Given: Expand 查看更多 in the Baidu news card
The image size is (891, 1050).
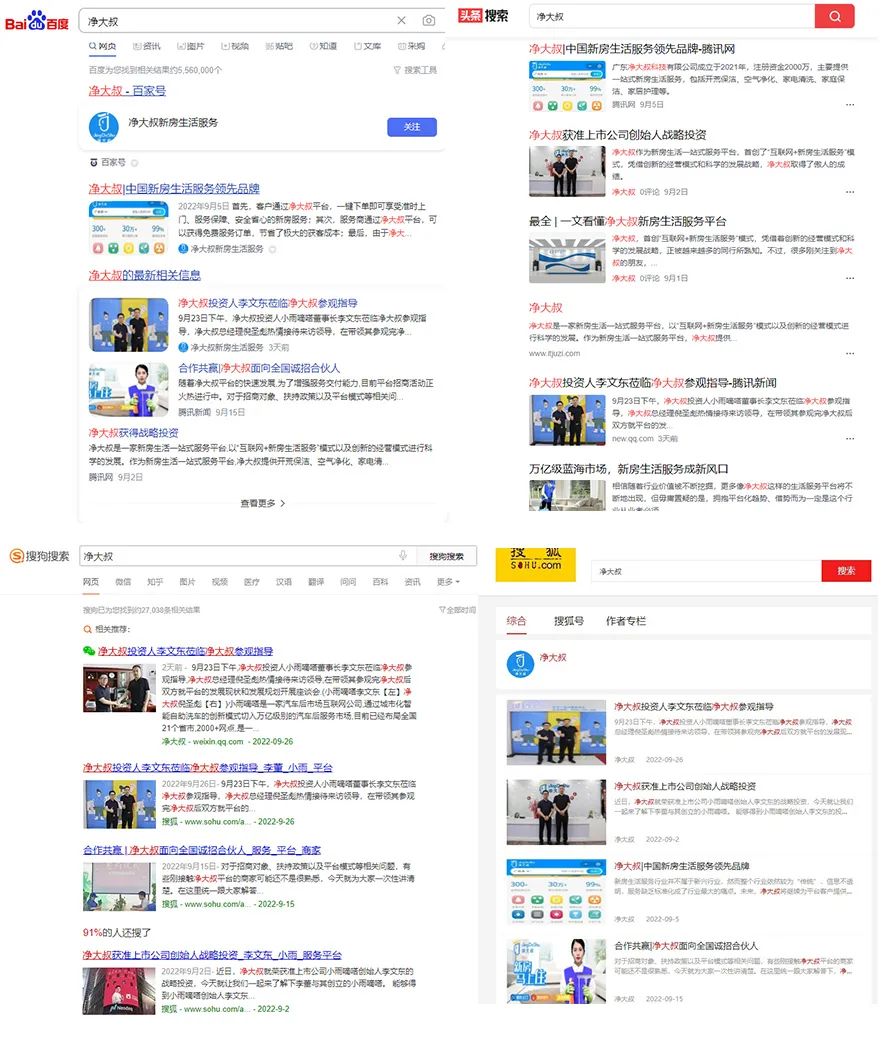Looking at the screenshot, I should point(263,503).
